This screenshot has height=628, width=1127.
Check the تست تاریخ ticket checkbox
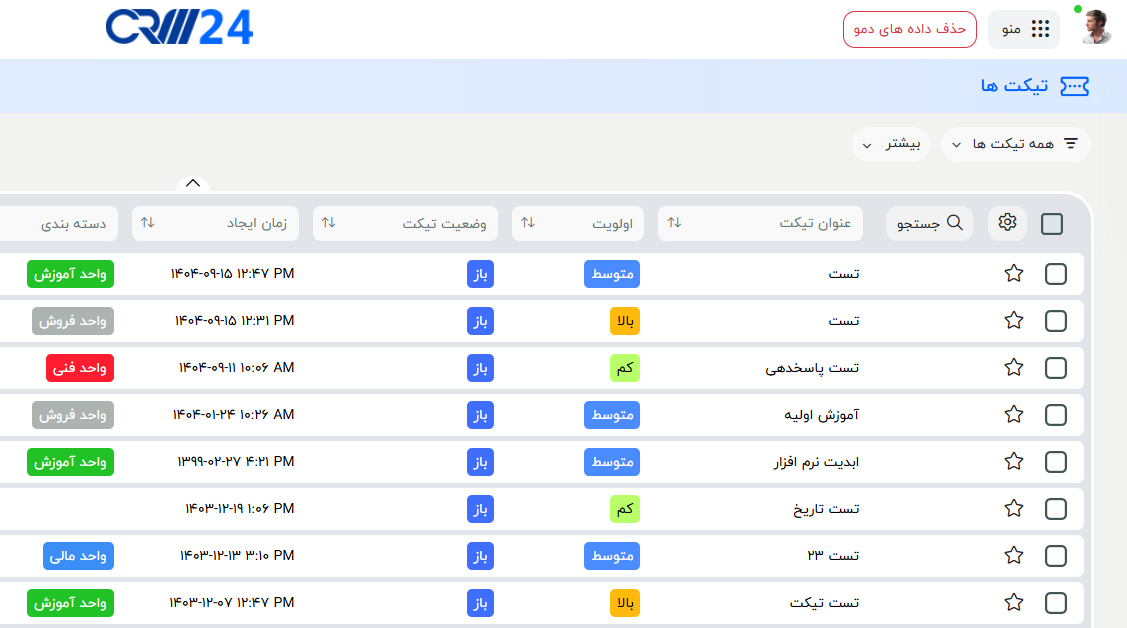pos(1055,508)
